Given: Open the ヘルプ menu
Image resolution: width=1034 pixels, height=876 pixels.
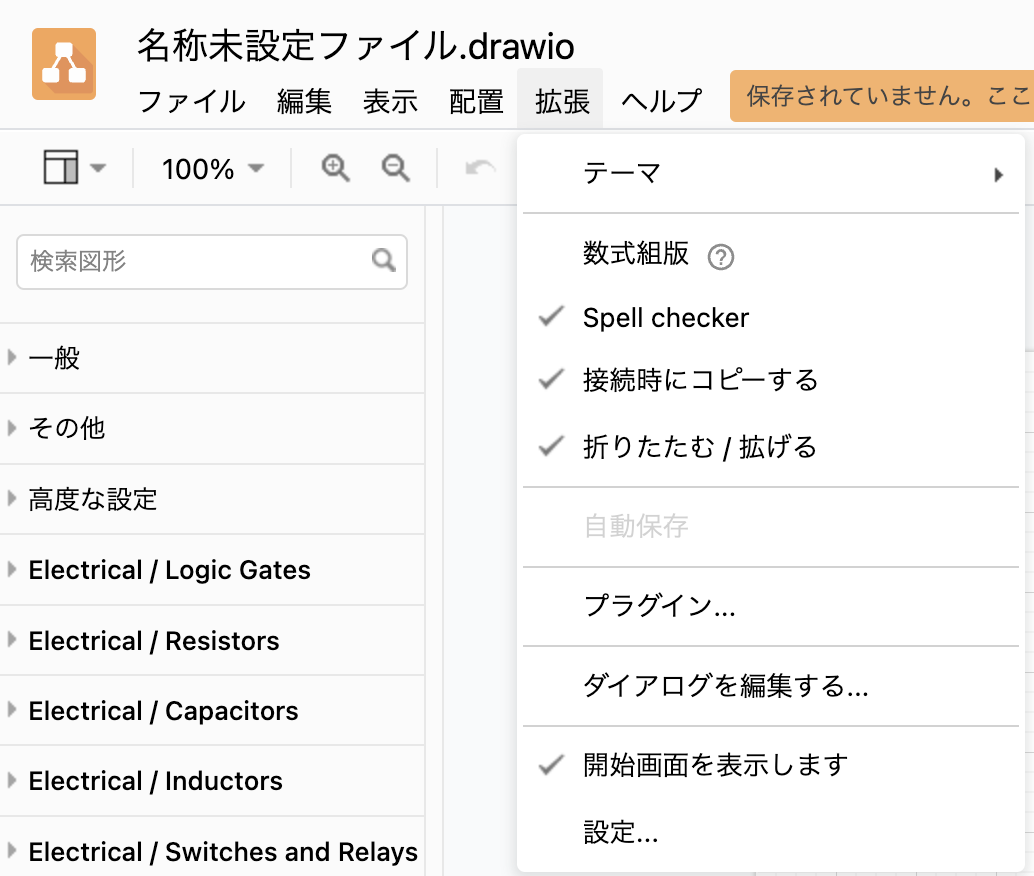Looking at the screenshot, I should tap(661, 102).
